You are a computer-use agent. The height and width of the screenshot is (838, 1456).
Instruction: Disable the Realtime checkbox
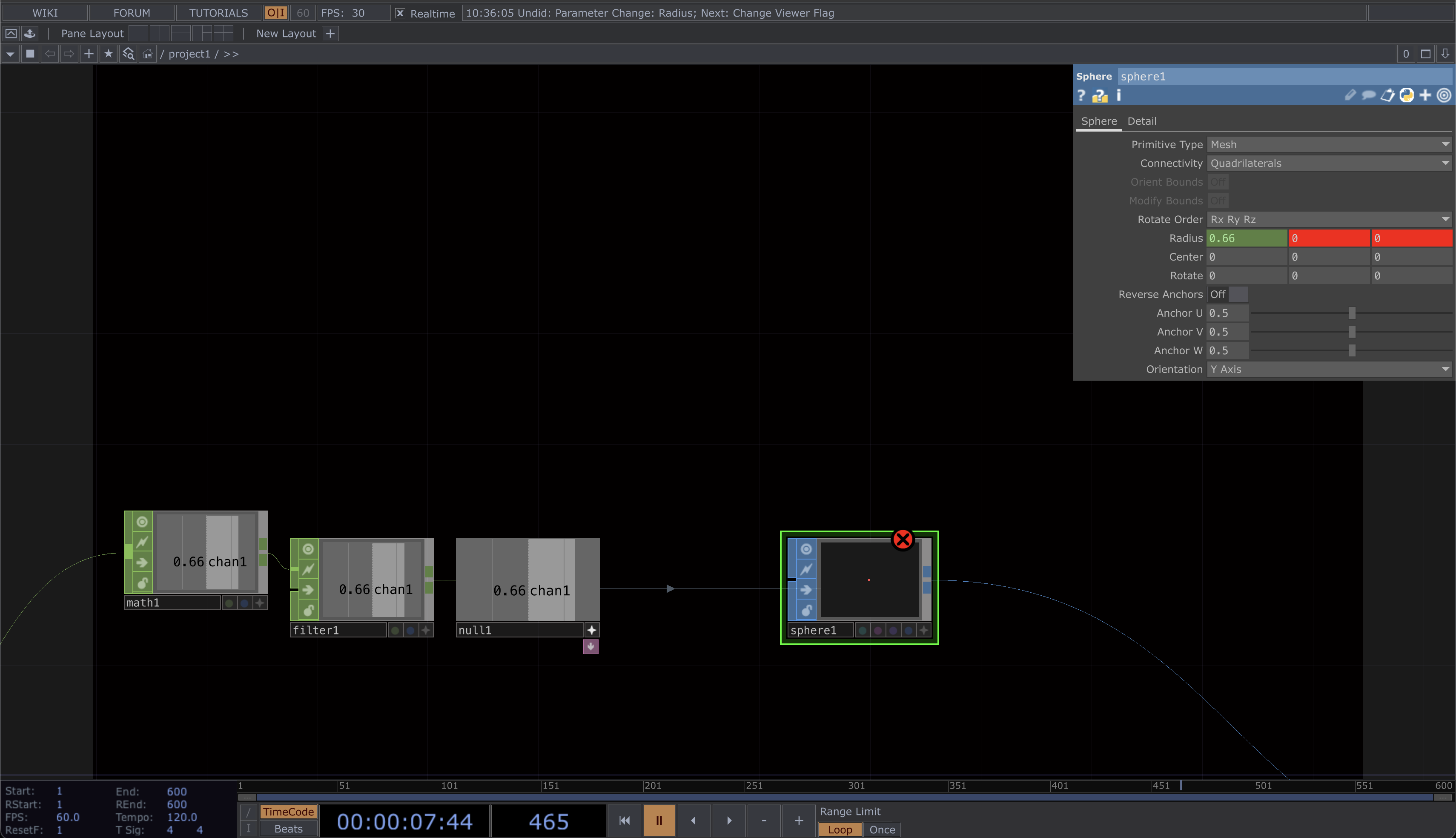point(400,13)
